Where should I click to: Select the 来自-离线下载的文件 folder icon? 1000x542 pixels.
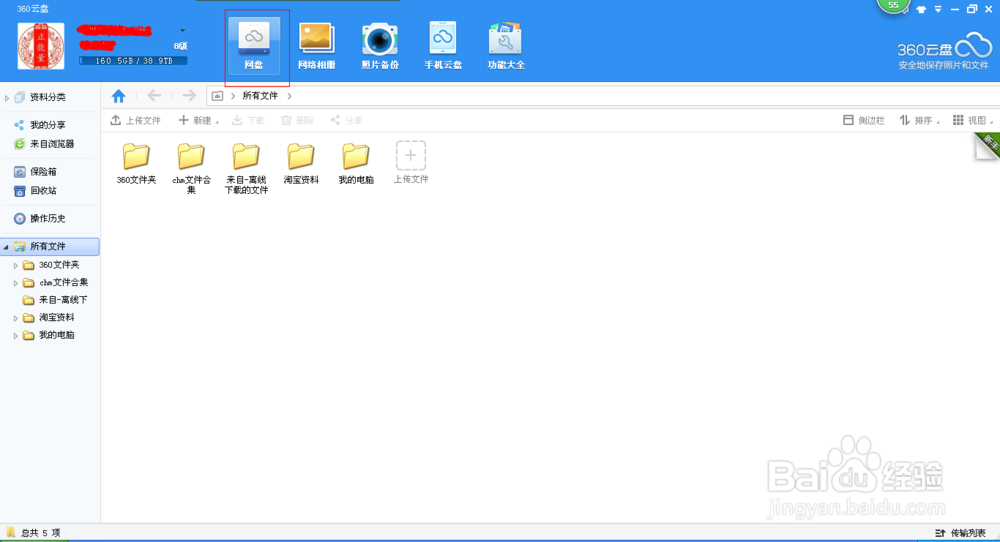246,156
